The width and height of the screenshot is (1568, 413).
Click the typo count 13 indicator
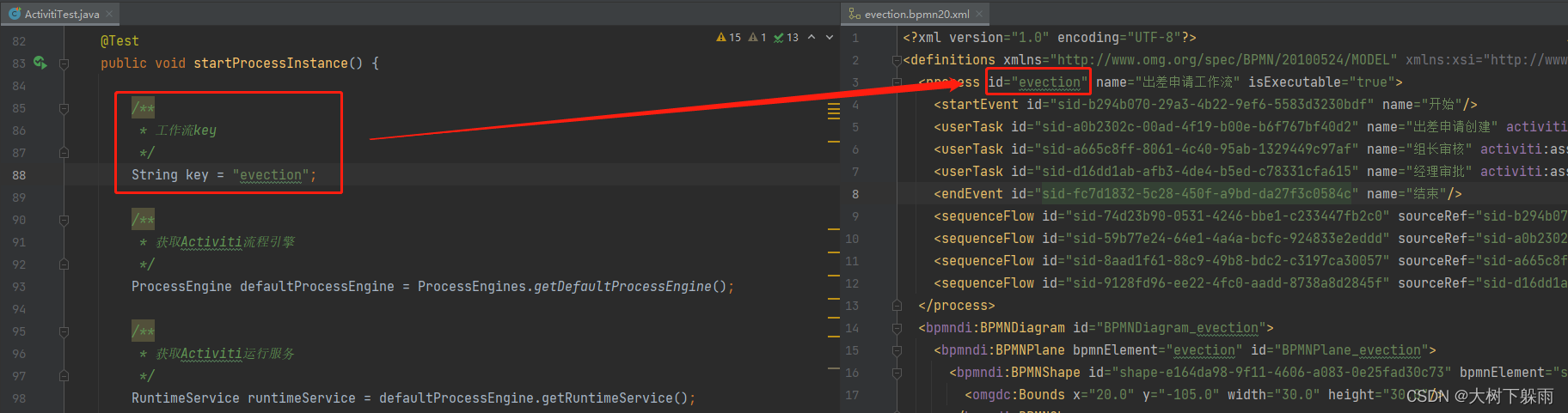[x=786, y=38]
